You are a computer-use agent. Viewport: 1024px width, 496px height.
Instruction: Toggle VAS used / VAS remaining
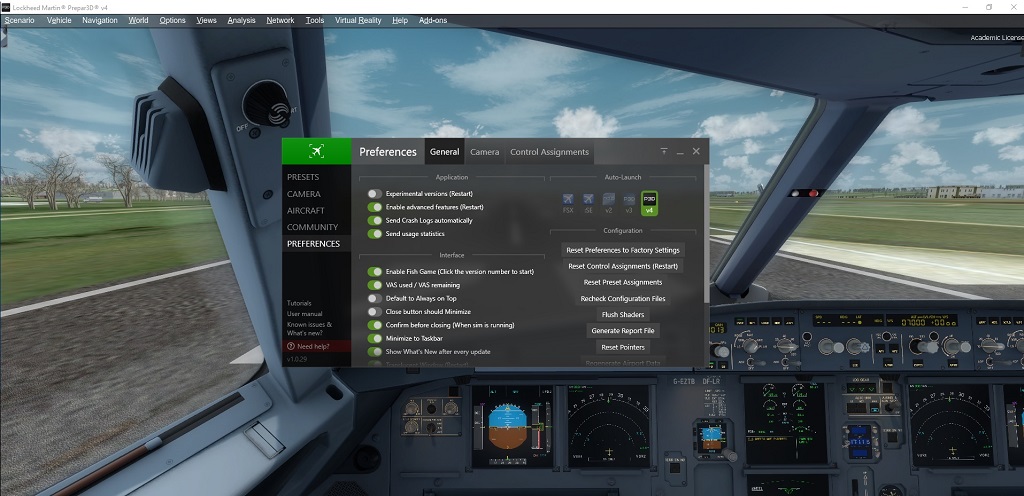pyautogui.click(x=375, y=285)
